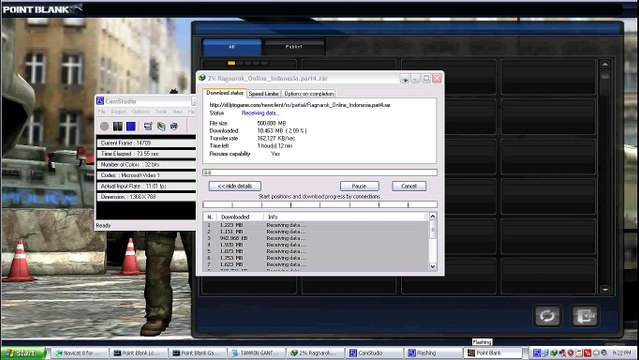Click the blue Stop recording button in CamStudio
The image size is (639, 360).
tap(131, 126)
